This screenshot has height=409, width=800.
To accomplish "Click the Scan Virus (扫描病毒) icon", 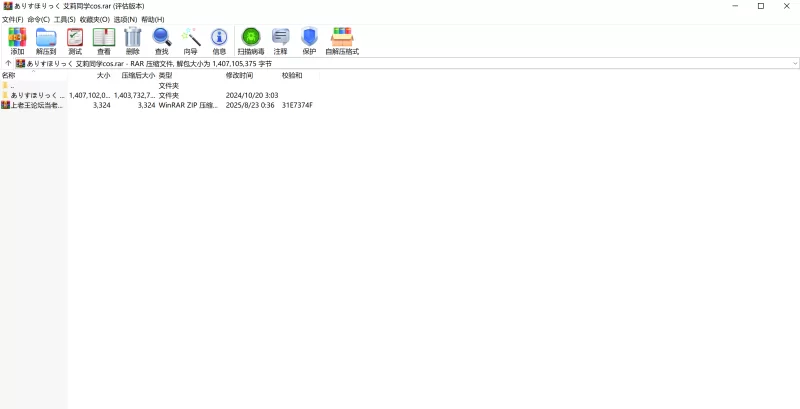I will (x=251, y=41).
